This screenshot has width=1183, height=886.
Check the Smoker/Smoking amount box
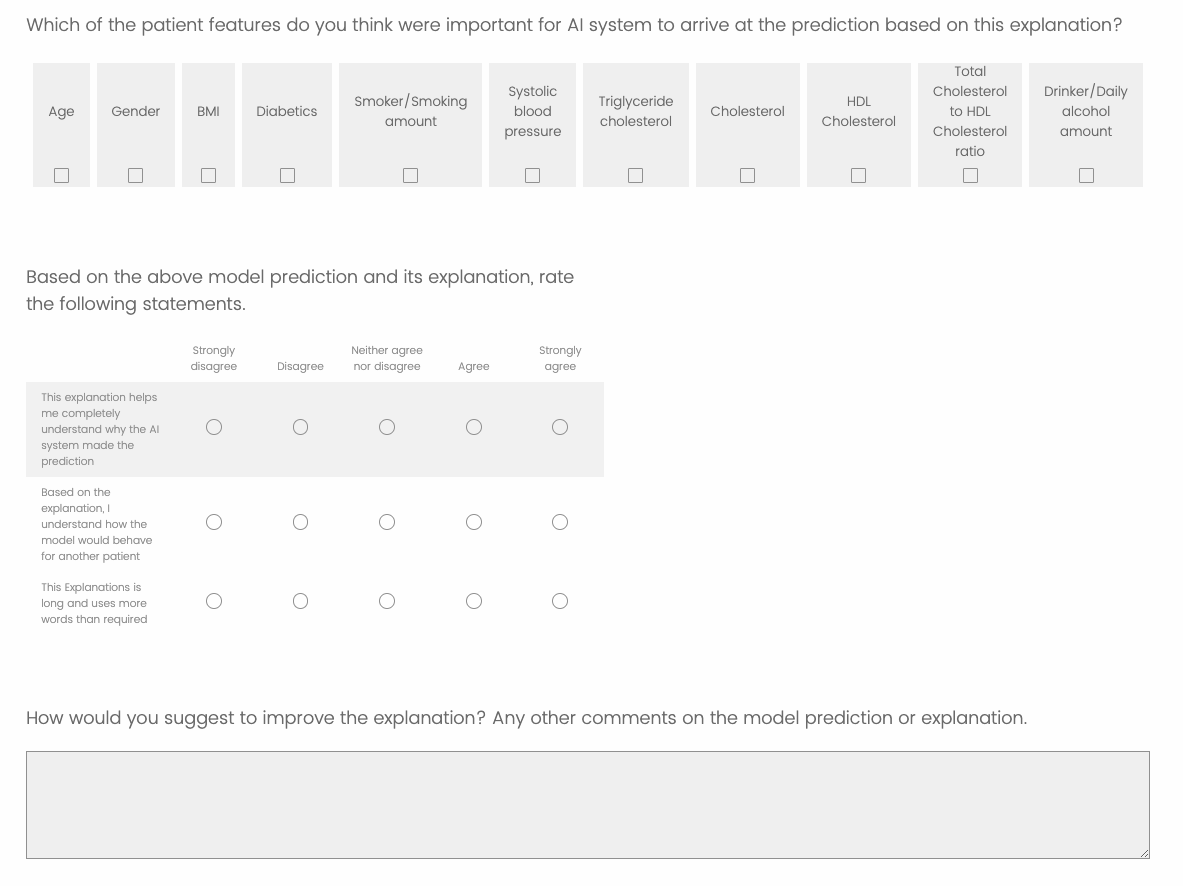click(410, 175)
